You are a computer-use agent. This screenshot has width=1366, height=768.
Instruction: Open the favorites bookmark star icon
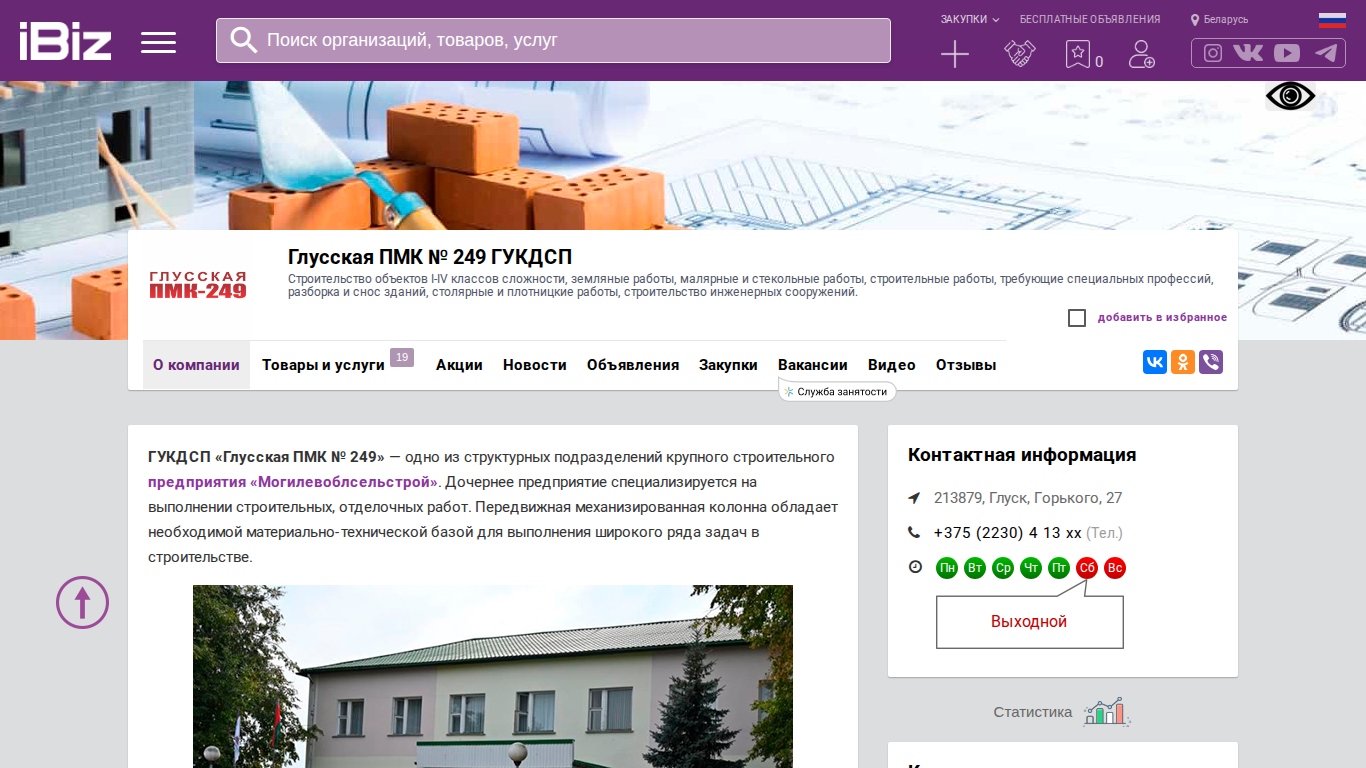click(1077, 54)
